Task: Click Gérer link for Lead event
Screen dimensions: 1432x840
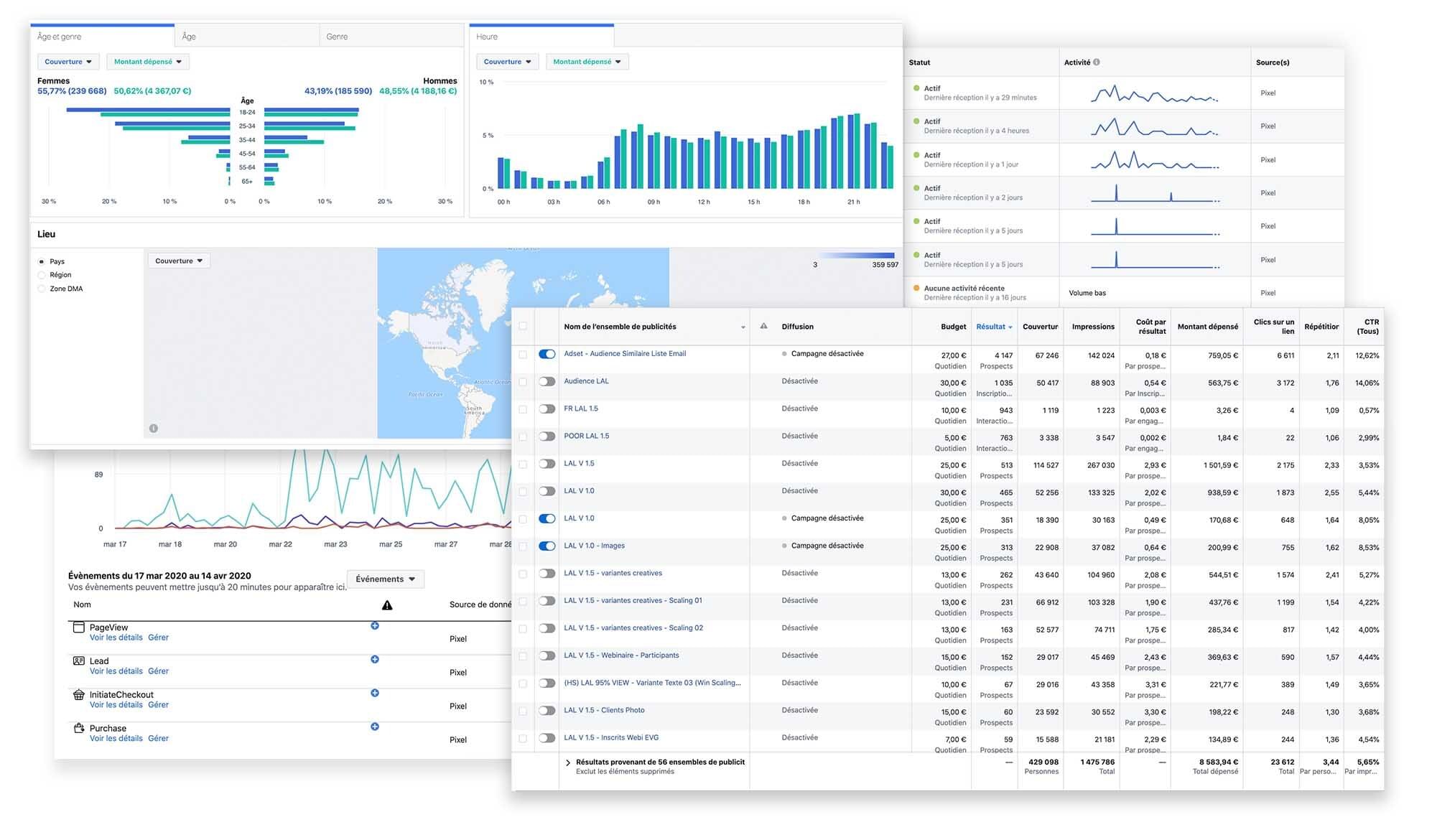Action: (x=158, y=671)
